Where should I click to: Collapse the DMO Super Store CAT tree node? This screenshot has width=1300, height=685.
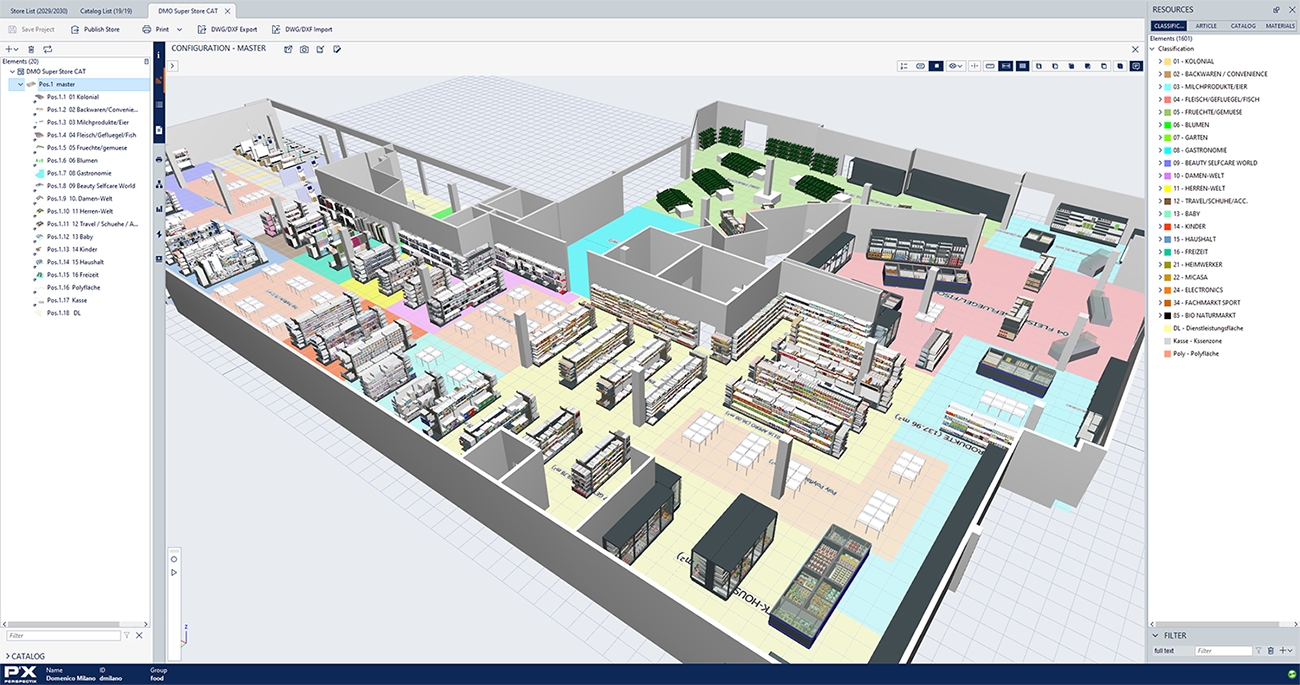pyautogui.click(x=12, y=72)
